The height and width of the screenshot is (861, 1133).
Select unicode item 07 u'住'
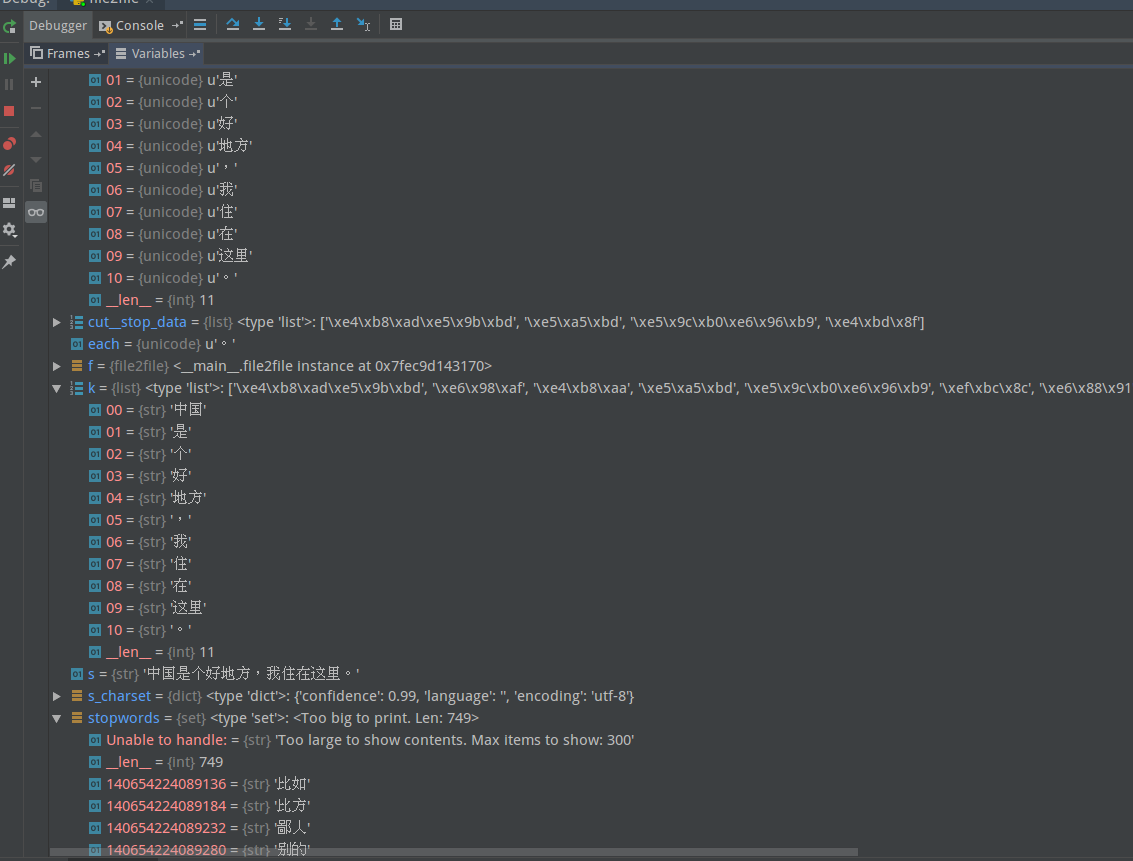pos(163,212)
